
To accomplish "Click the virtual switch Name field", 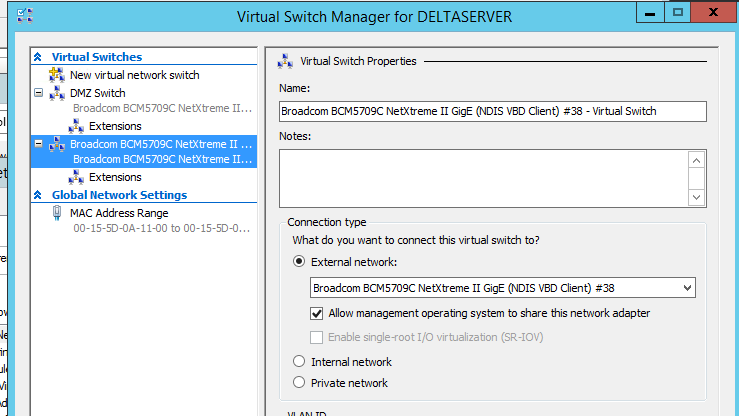I will coord(493,111).
